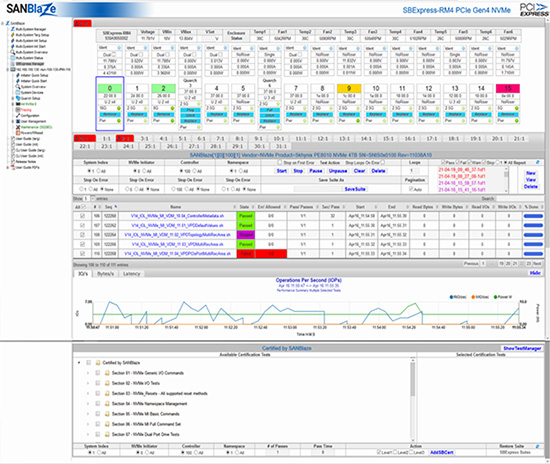Viewport: 550px width, 464px height.
Task: Uncheck the row 110 failed test checkbox
Action: tap(82, 253)
